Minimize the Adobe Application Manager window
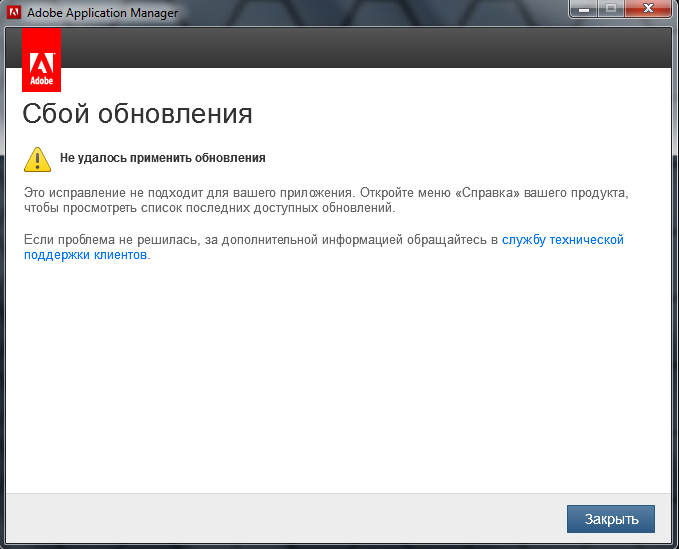 pyautogui.click(x=583, y=8)
